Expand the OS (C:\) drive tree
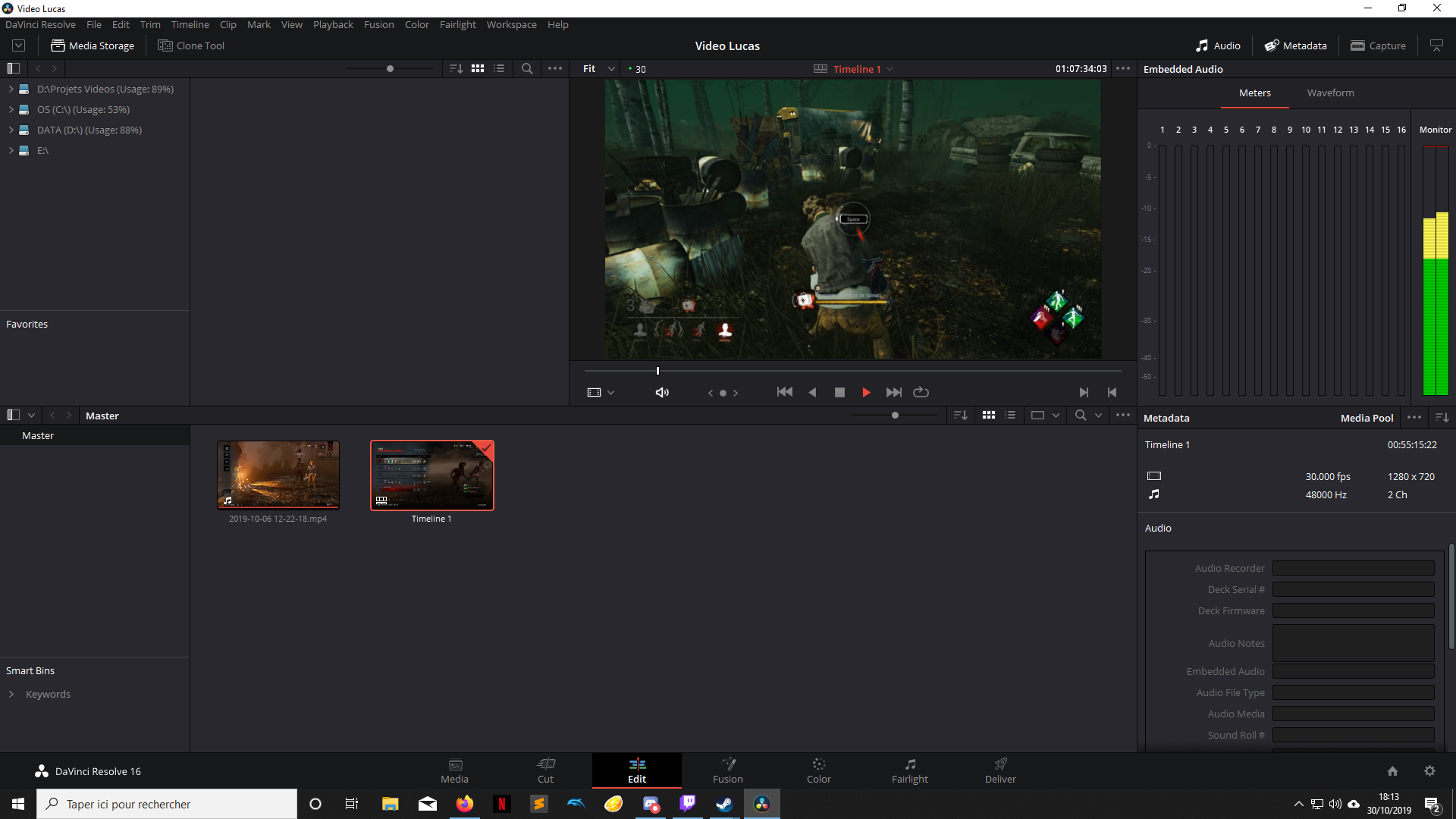1456x819 pixels. pyautogui.click(x=11, y=109)
